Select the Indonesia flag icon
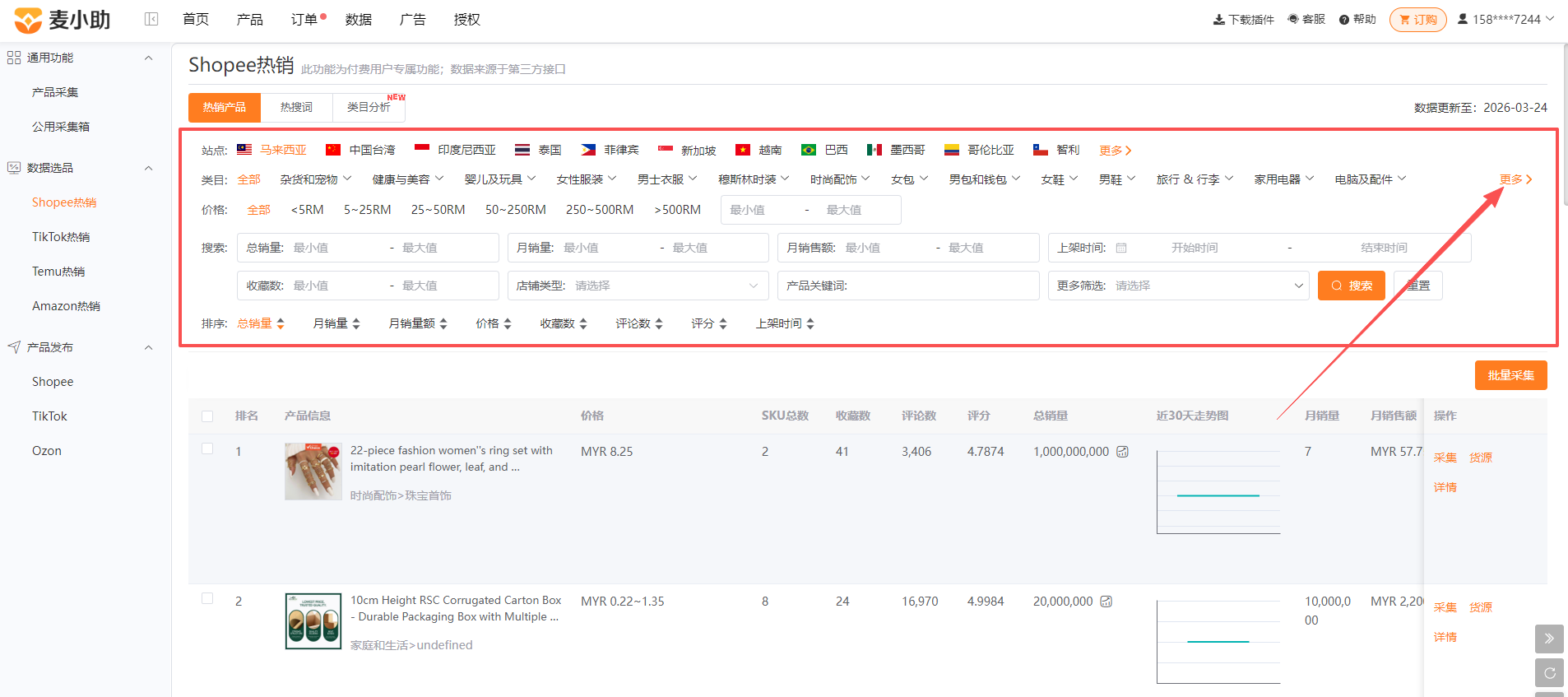The image size is (1568, 697). (x=422, y=150)
